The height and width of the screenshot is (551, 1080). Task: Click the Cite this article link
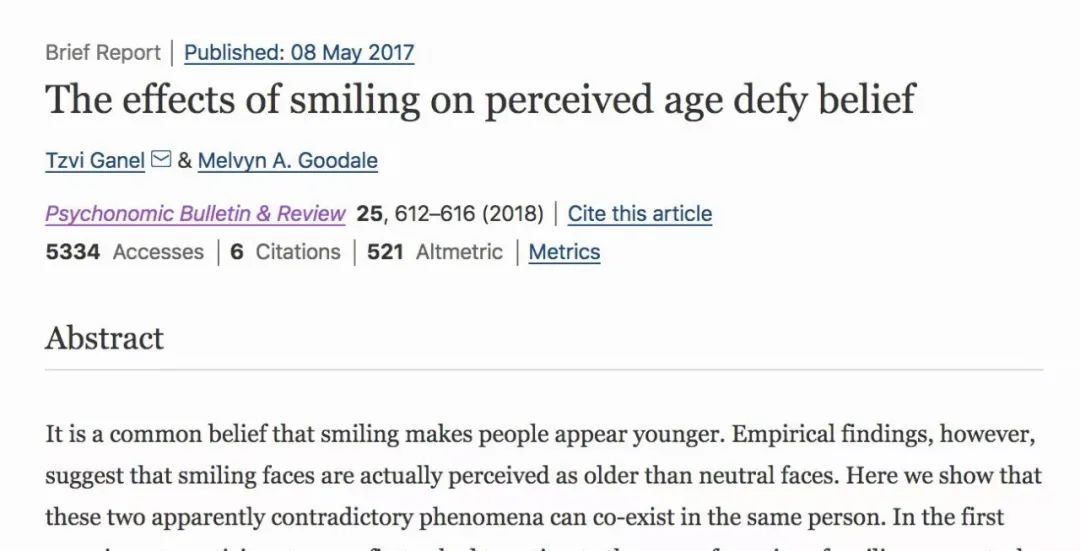tap(640, 214)
